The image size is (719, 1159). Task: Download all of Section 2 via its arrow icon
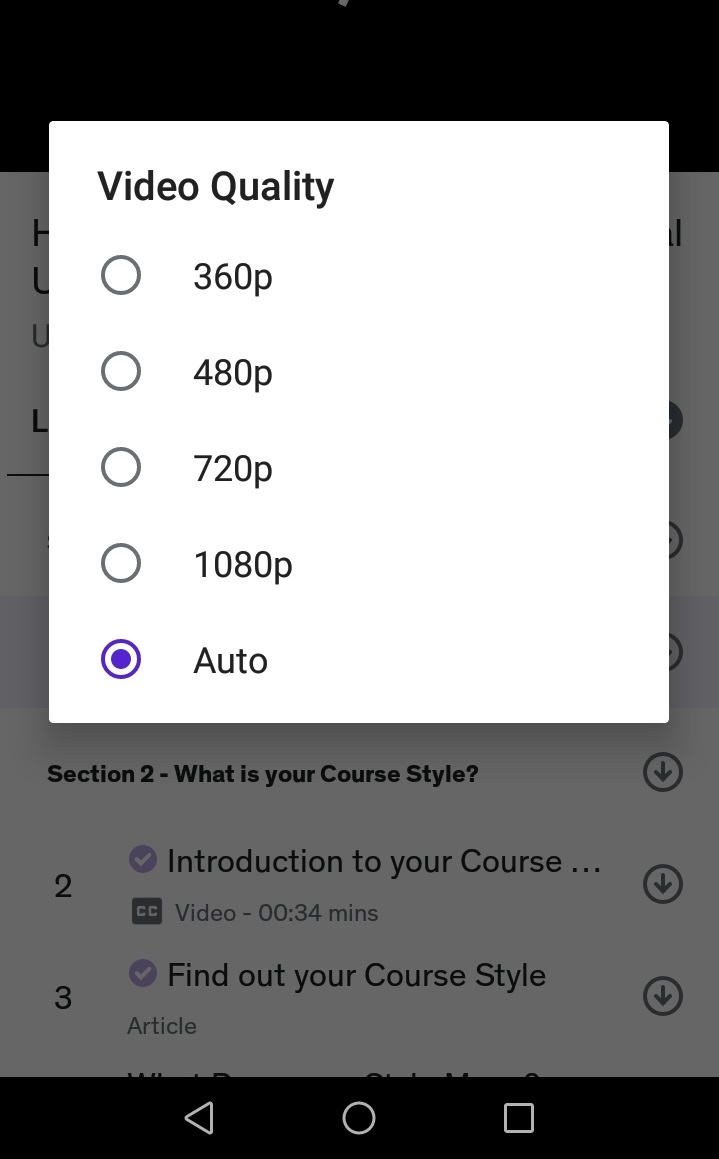tap(662, 772)
